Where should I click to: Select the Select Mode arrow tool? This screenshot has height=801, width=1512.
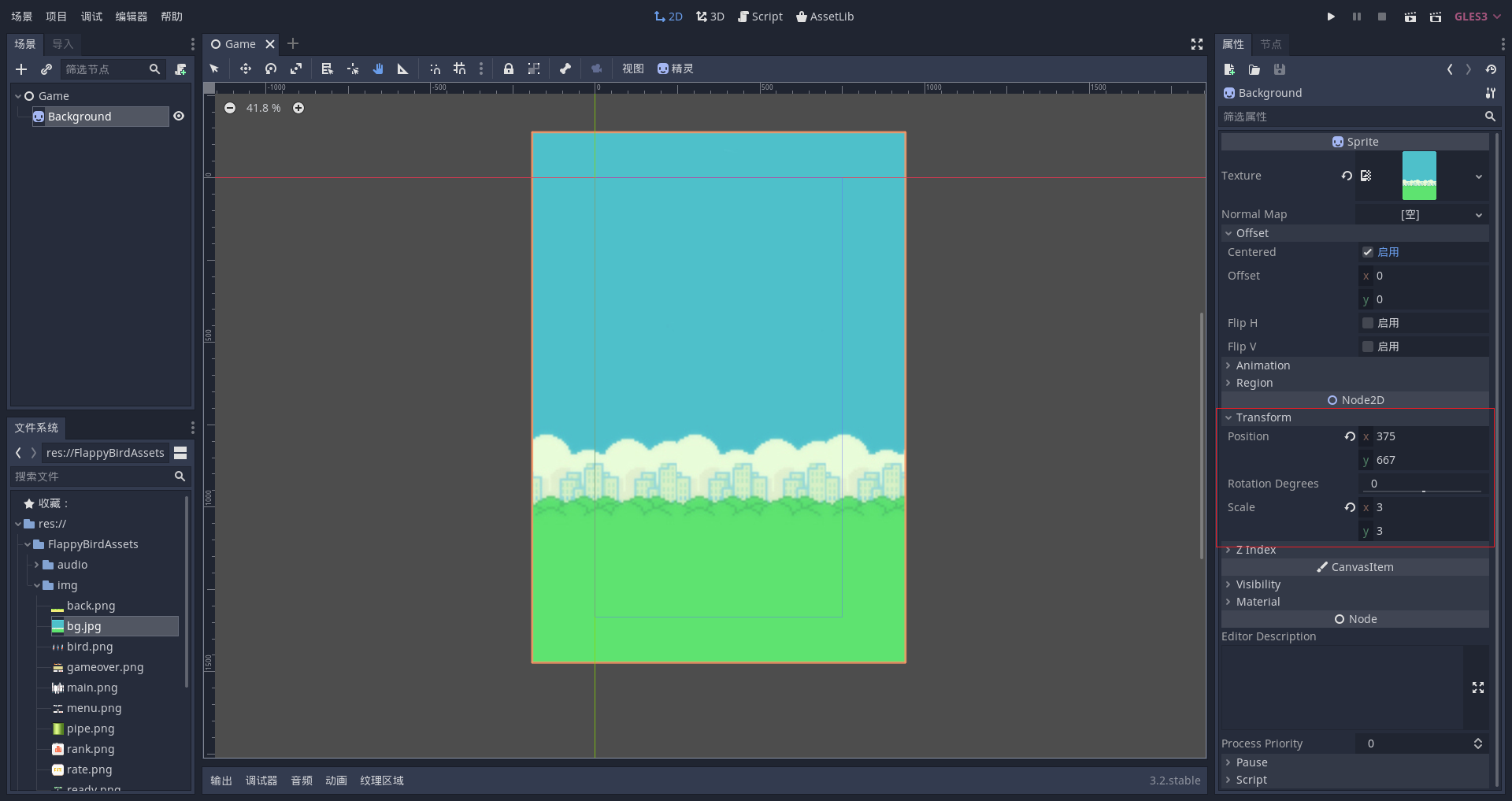tap(214, 69)
